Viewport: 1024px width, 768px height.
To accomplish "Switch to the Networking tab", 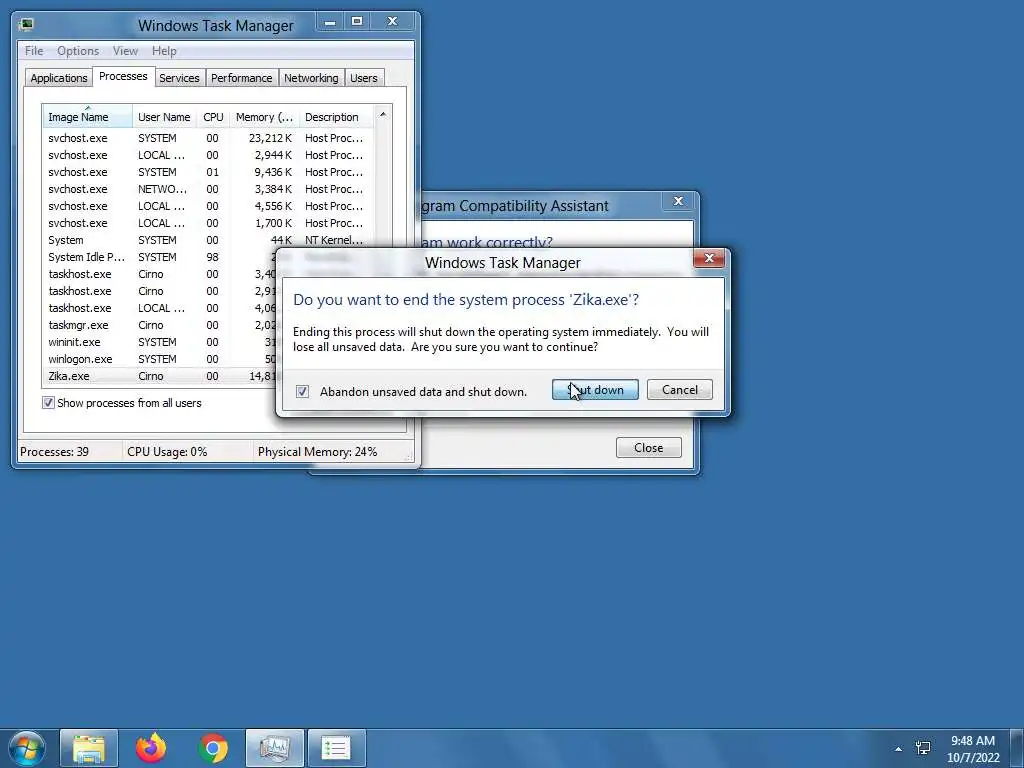I will 311,78.
